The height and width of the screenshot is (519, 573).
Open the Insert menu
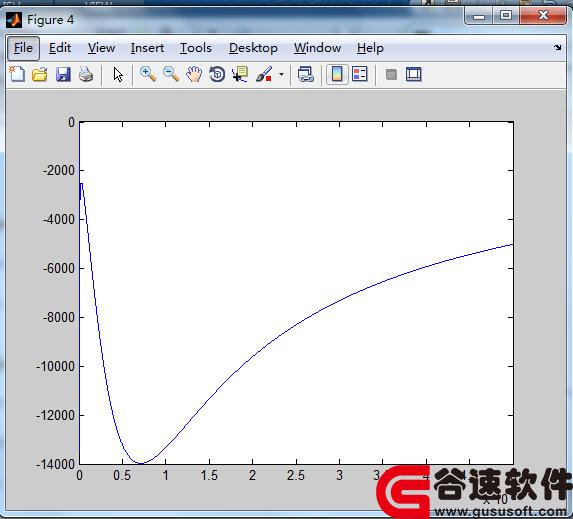point(147,48)
